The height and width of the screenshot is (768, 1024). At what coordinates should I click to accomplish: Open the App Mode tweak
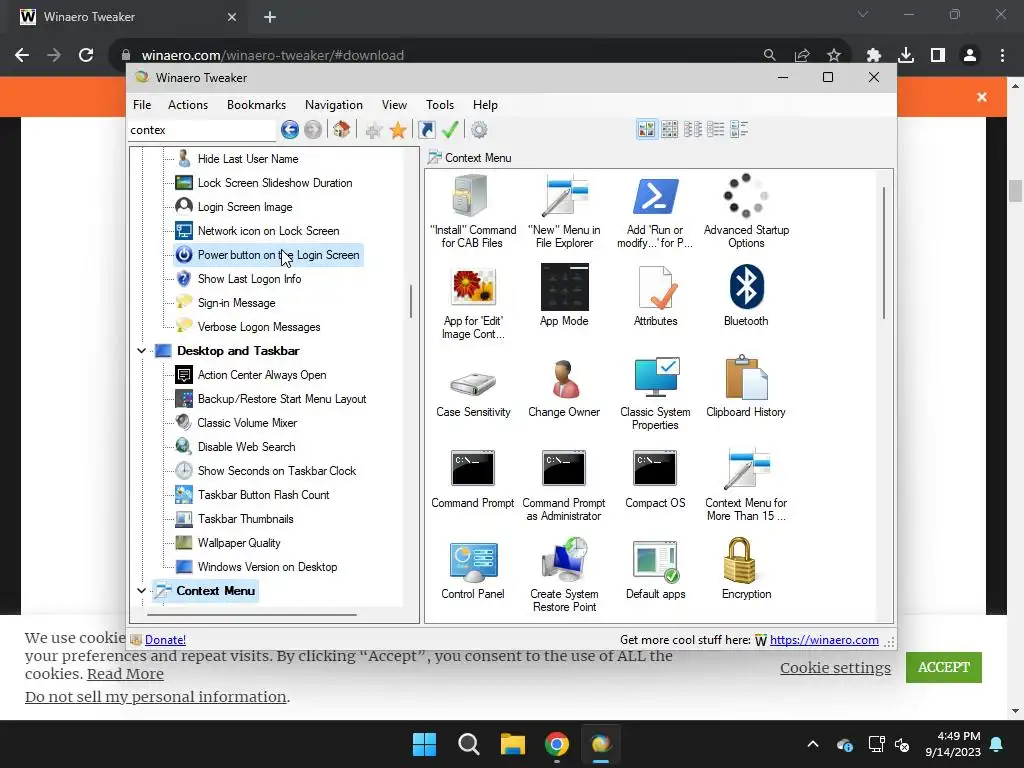(x=564, y=295)
